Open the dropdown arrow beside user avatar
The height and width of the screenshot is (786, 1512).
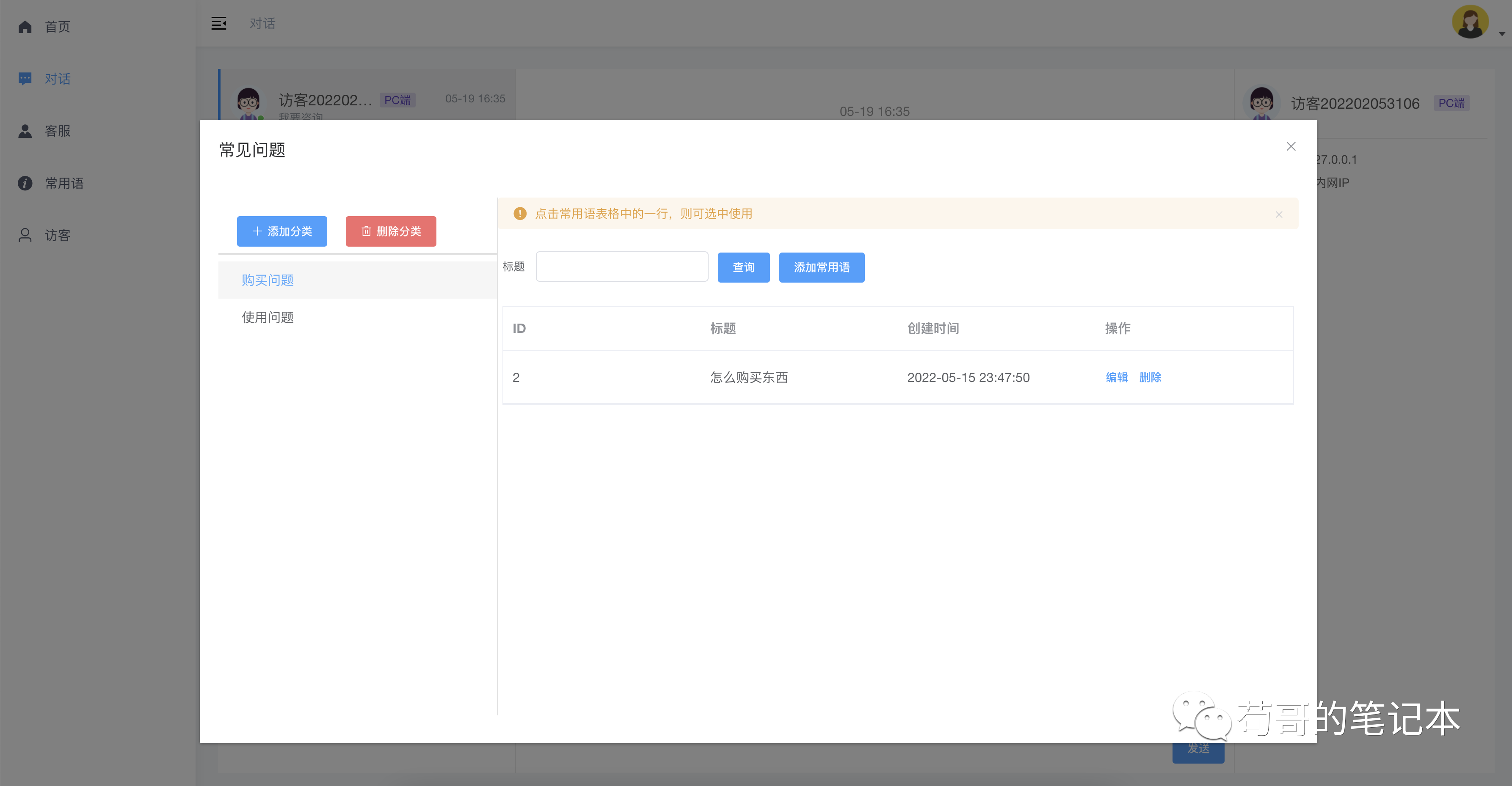1502,34
